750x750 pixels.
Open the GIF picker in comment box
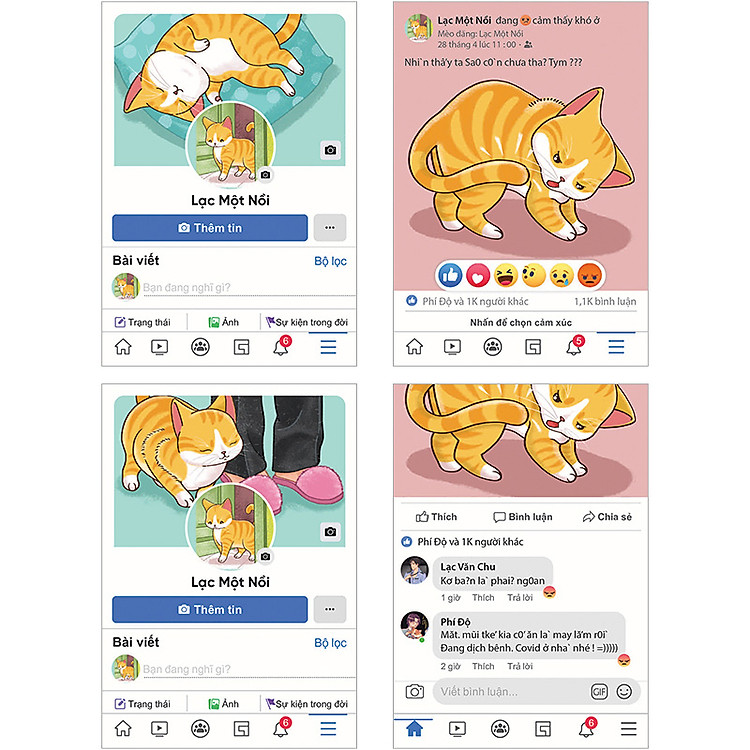point(599,692)
